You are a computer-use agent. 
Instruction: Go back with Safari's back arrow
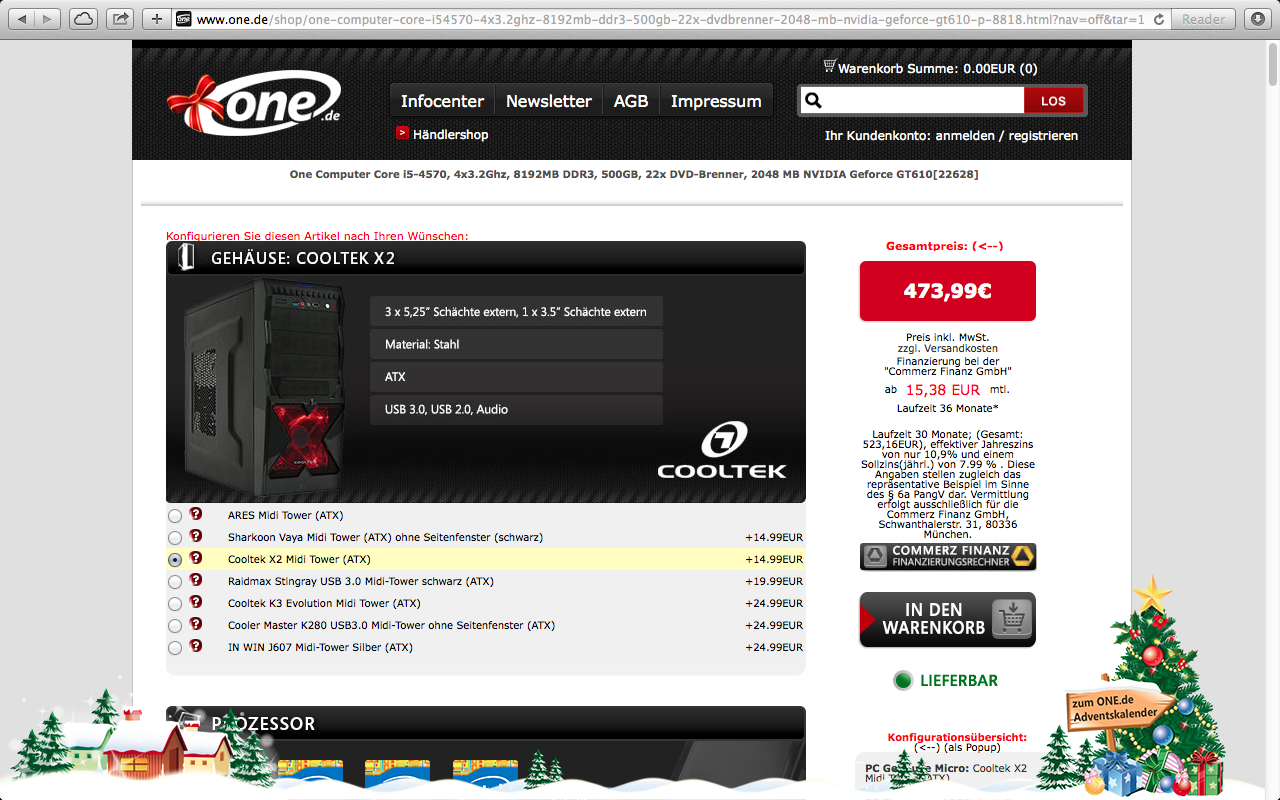click(x=23, y=19)
